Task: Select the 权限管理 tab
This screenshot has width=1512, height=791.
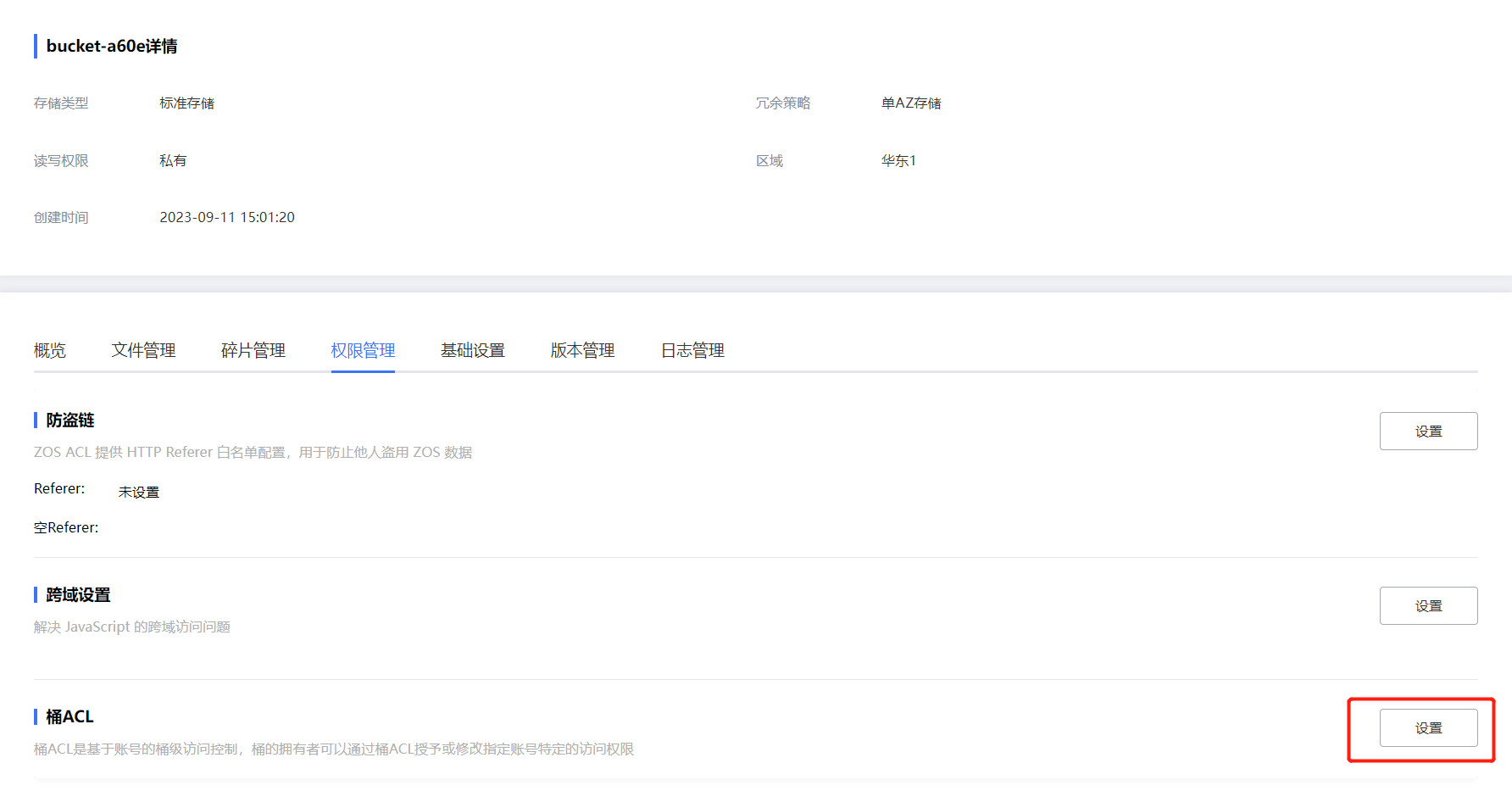Action: 363,350
